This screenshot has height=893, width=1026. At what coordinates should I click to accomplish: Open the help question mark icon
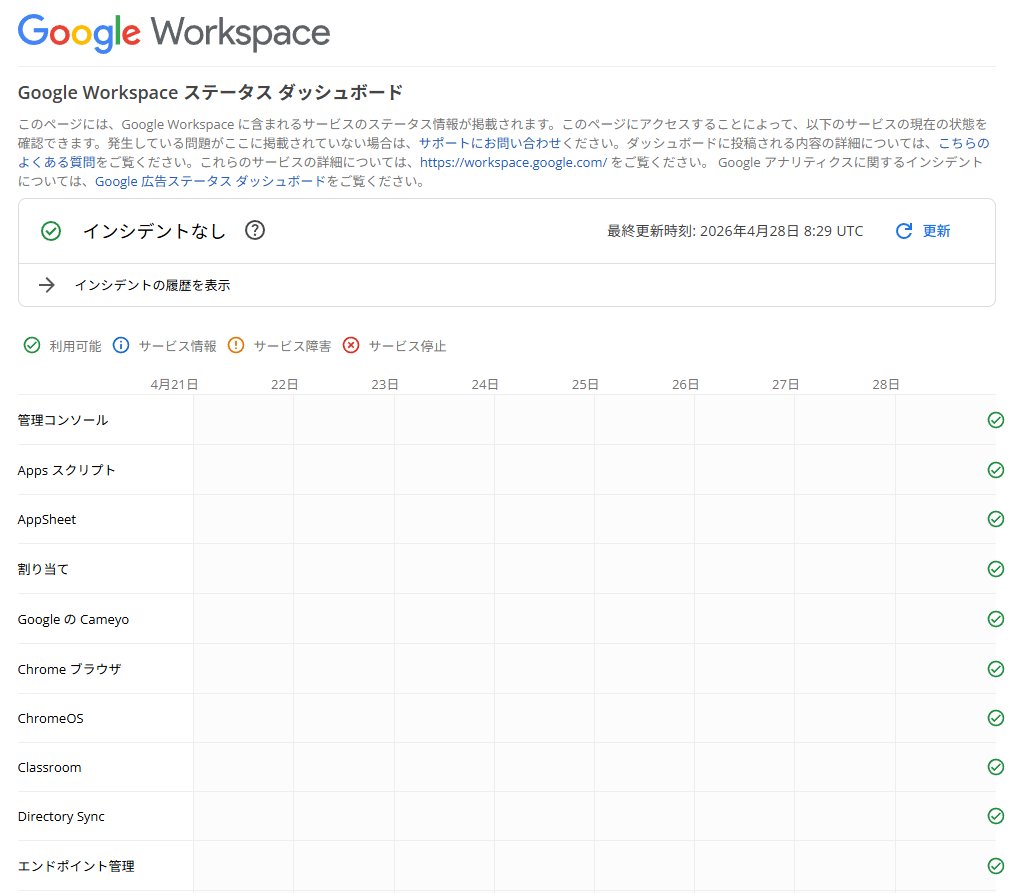255,230
